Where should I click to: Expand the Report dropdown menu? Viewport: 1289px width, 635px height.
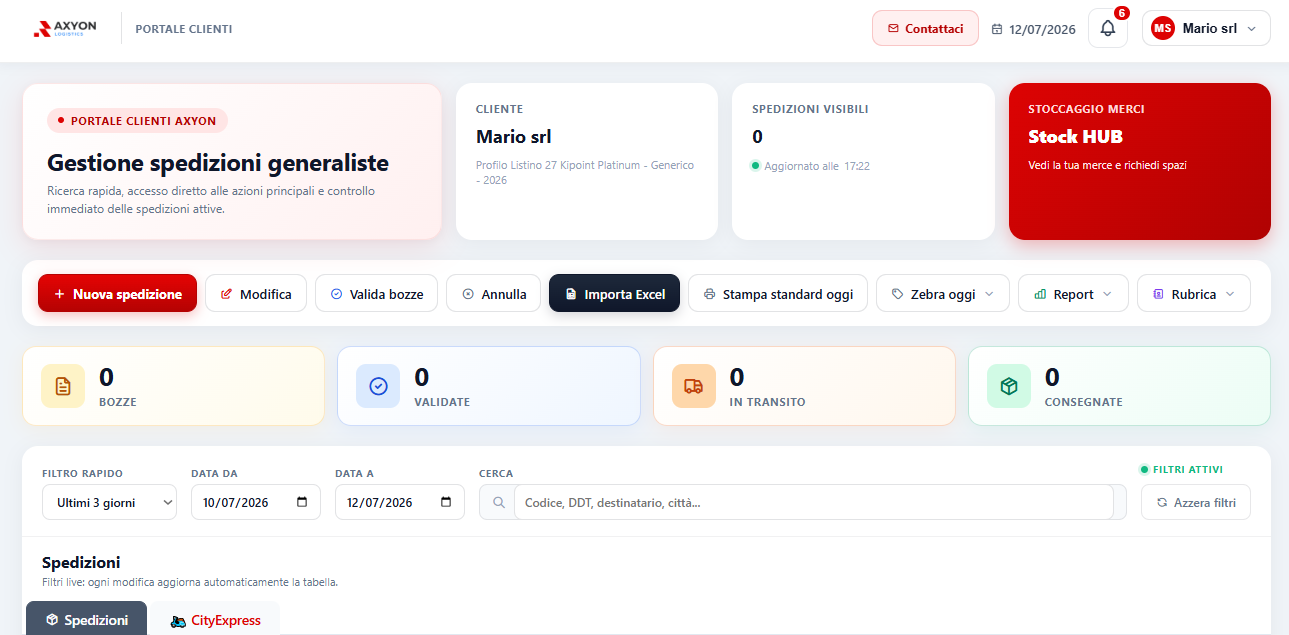[x=1107, y=294]
